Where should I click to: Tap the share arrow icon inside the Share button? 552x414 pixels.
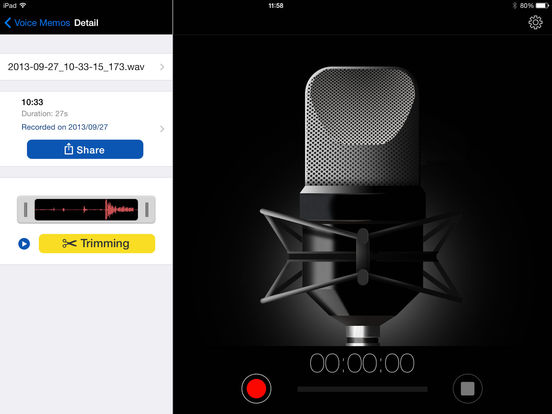click(68, 149)
